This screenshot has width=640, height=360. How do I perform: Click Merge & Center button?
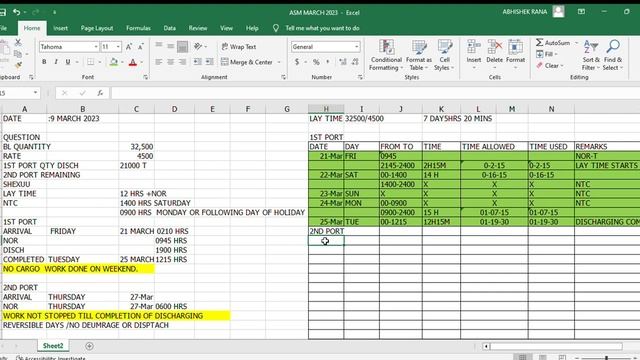[x=247, y=62]
